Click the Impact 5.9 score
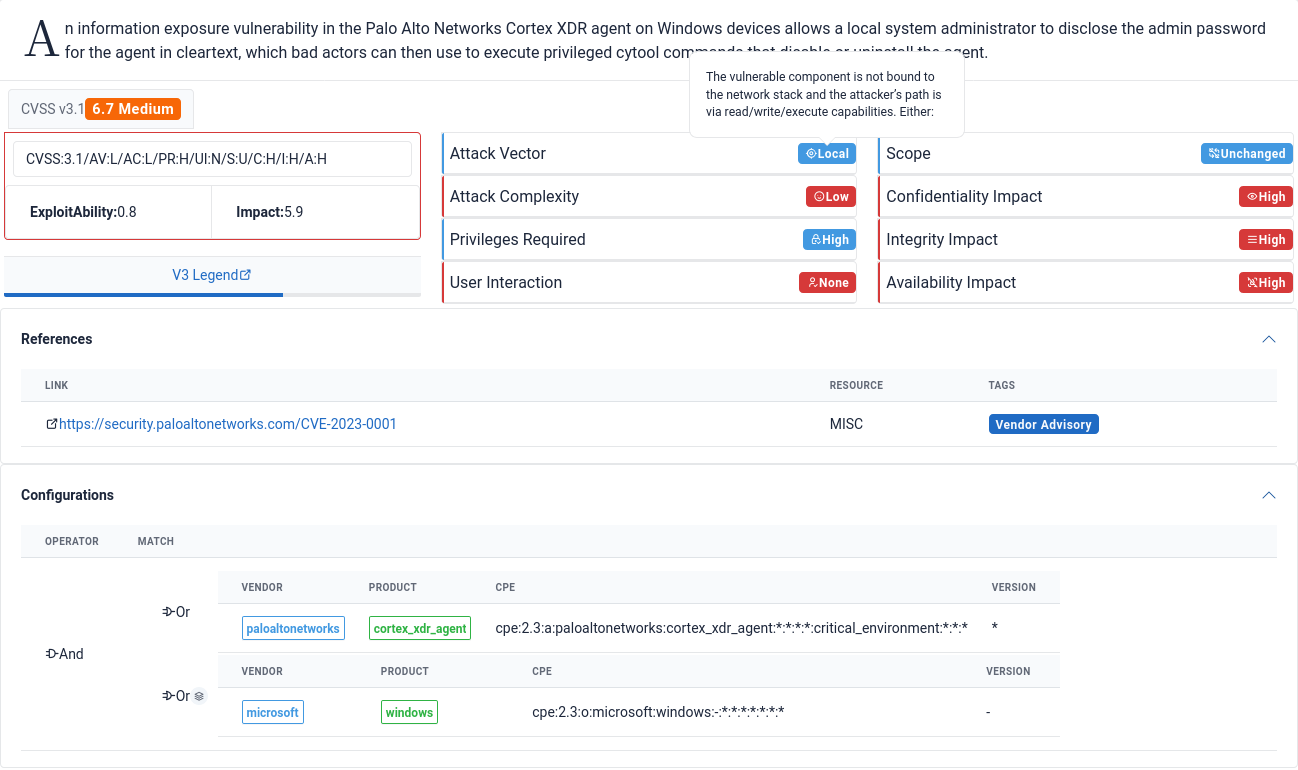The width and height of the screenshot is (1298, 770). click(269, 212)
